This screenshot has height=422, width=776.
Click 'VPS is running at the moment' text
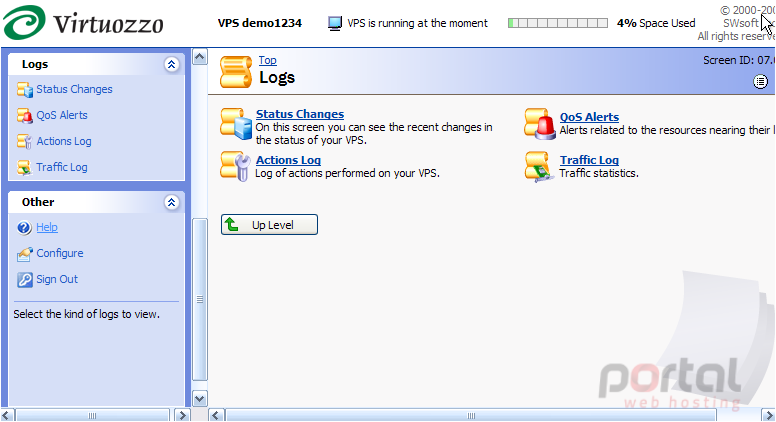[417, 23]
